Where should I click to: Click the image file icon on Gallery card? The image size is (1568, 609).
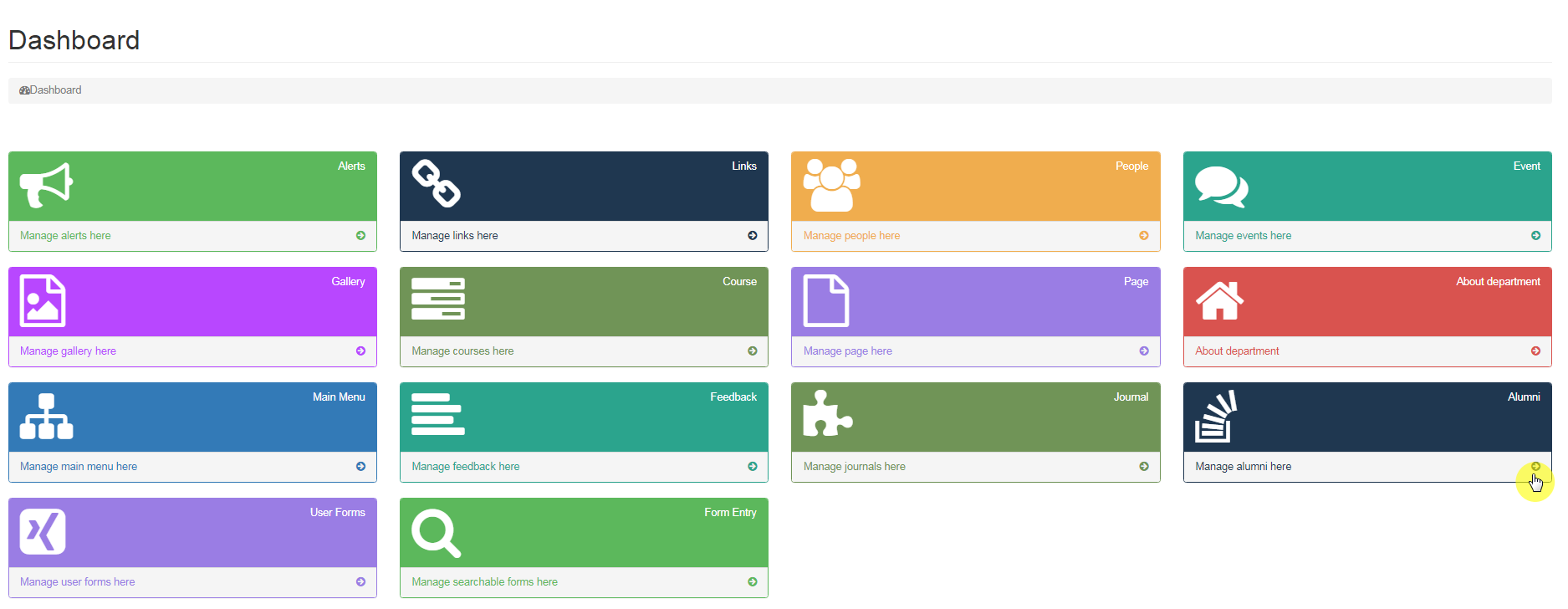pyautogui.click(x=43, y=300)
